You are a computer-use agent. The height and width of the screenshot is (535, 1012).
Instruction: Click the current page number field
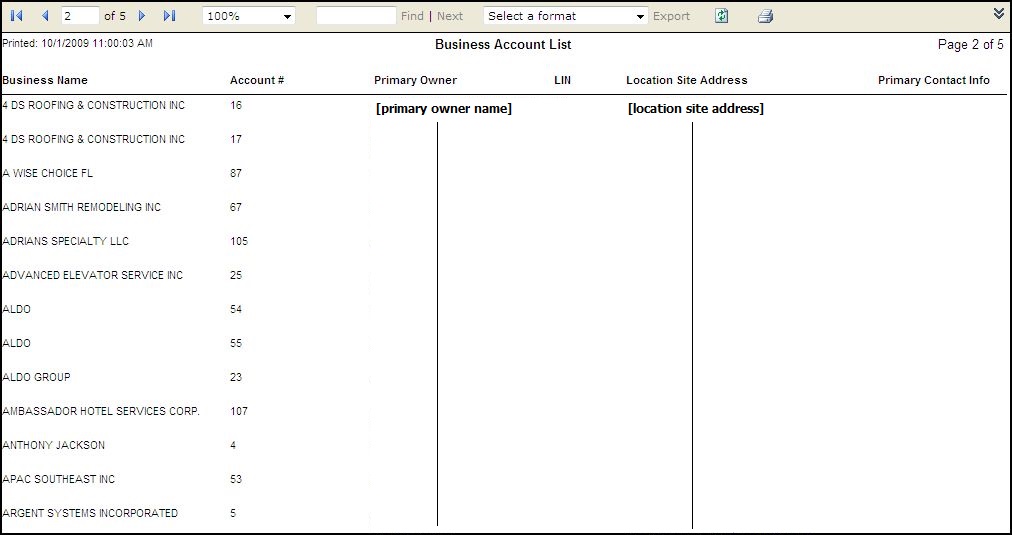[x=79, y=16]
